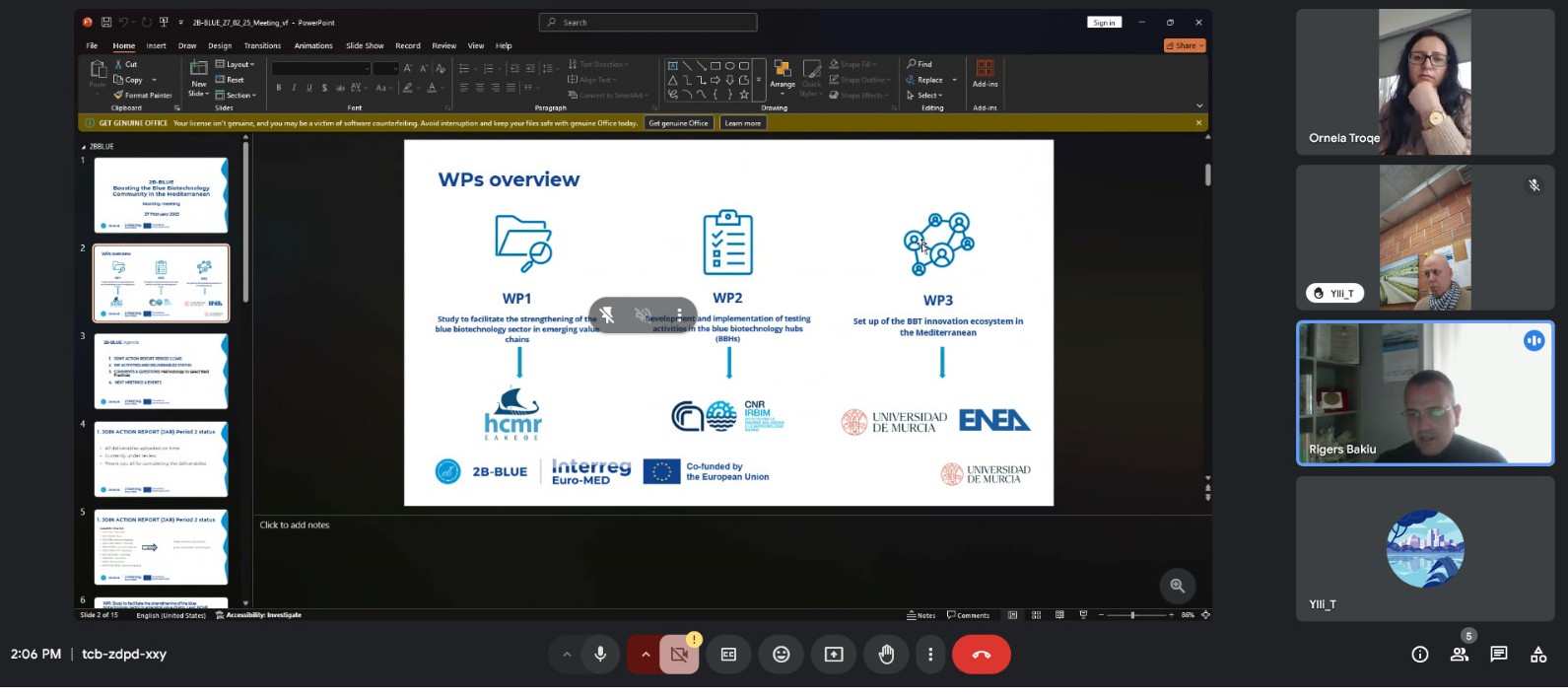Adjust the PowerPoint zoom slider
The height and width of the screenshot is (698, 1568).
point(1132,615)
